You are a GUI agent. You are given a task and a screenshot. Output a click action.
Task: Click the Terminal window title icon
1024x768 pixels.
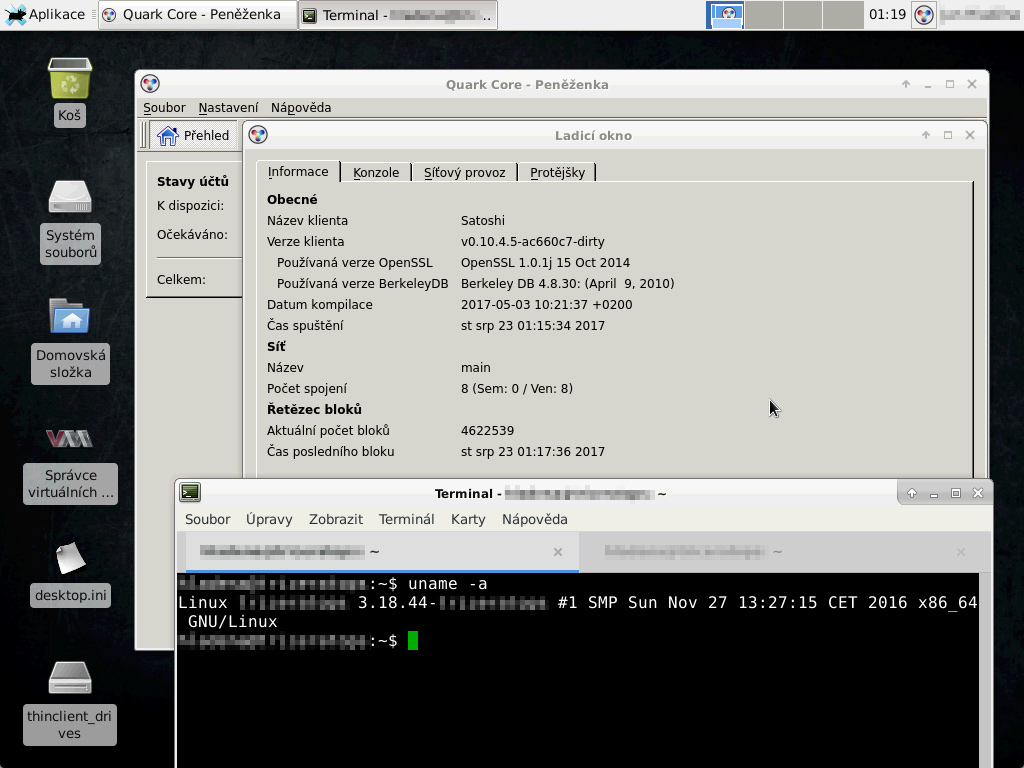(190, 492)
